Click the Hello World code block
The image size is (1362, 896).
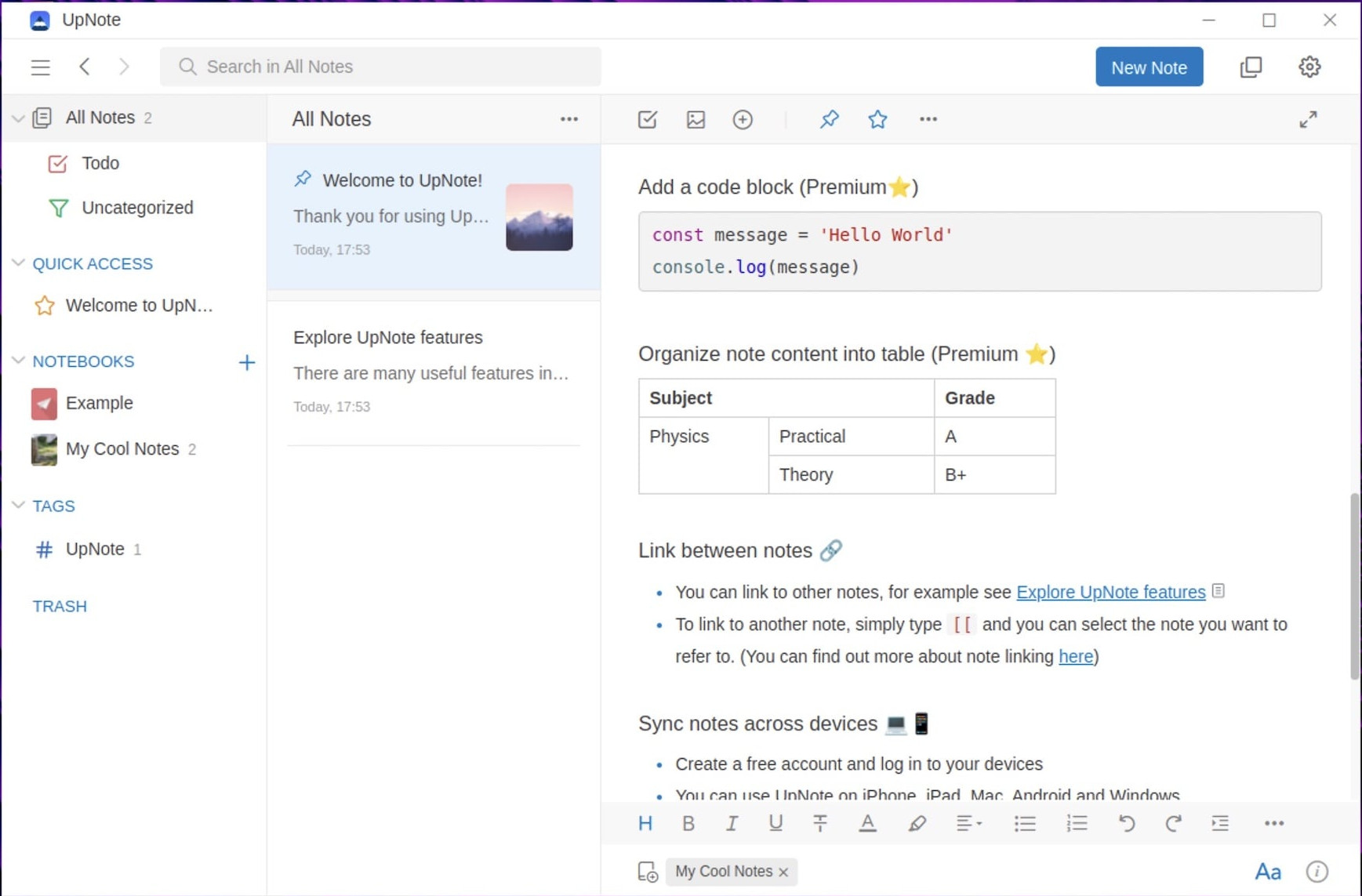point(979,252)
